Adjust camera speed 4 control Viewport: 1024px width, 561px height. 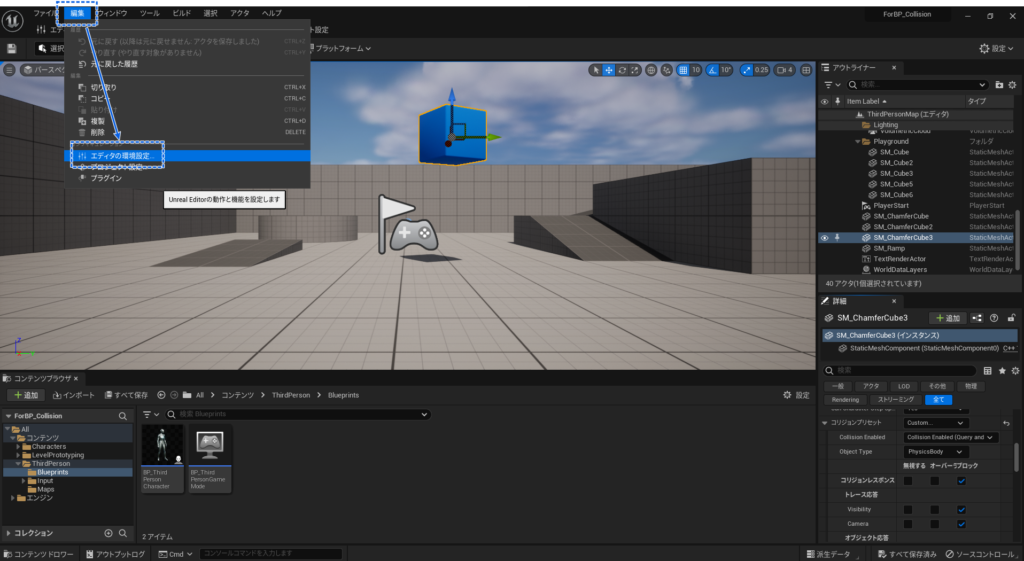pyautogui.click(x=784, y=70)
